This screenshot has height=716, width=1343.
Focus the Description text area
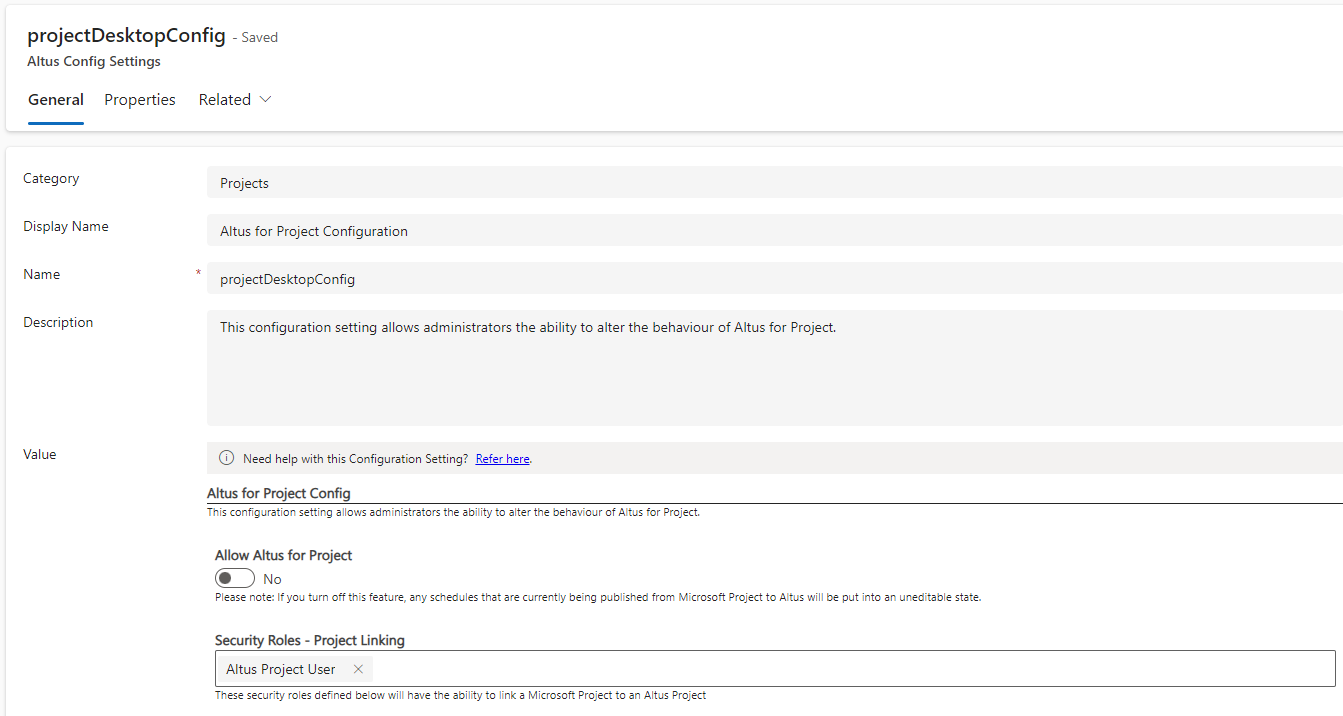[774, 368]
